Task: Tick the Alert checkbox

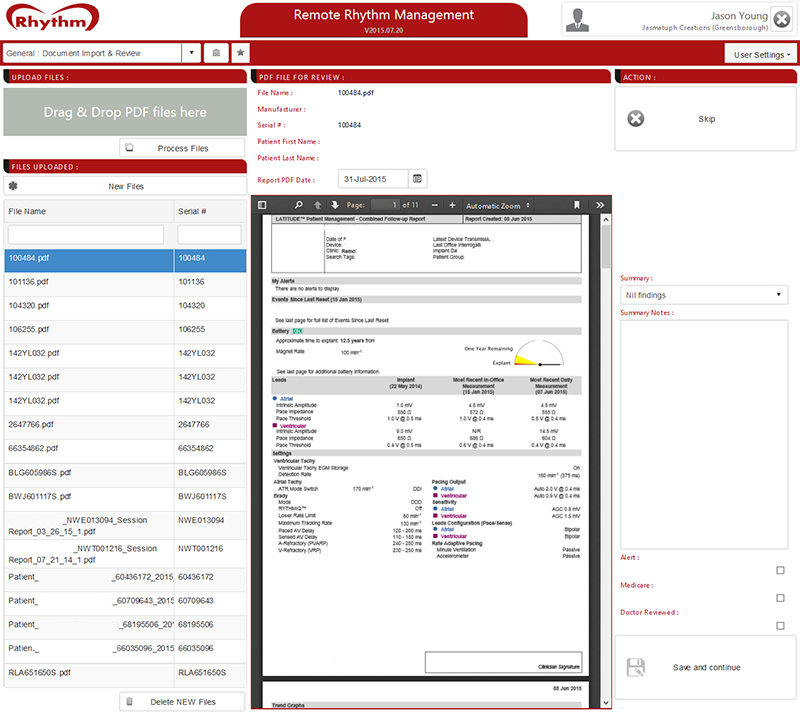Action: pyautogui.click(x=780, y=570)
